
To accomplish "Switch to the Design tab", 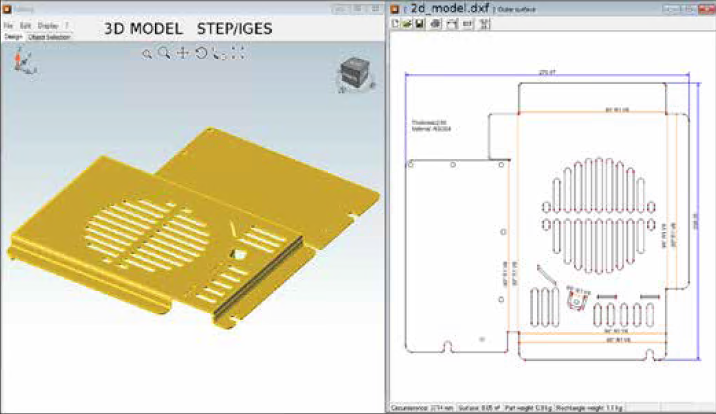I will [13, 36].
